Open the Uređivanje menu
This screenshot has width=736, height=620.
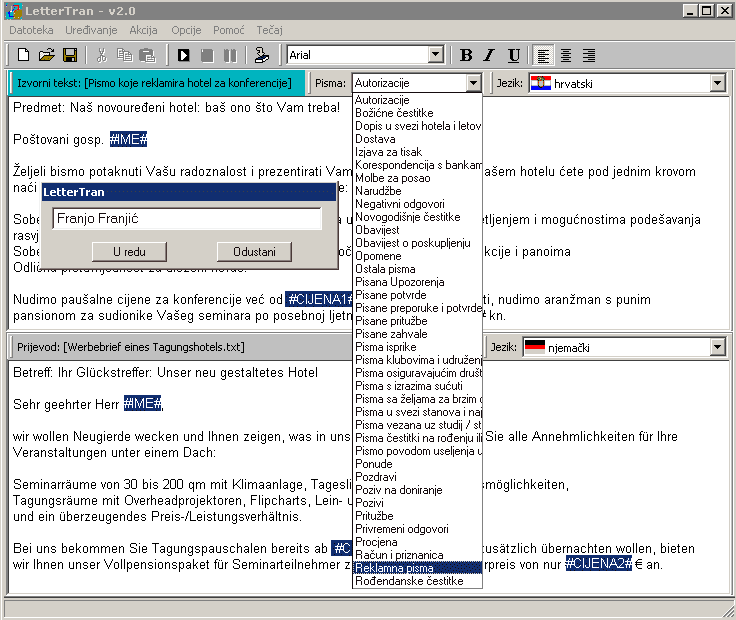coord(91,30)
